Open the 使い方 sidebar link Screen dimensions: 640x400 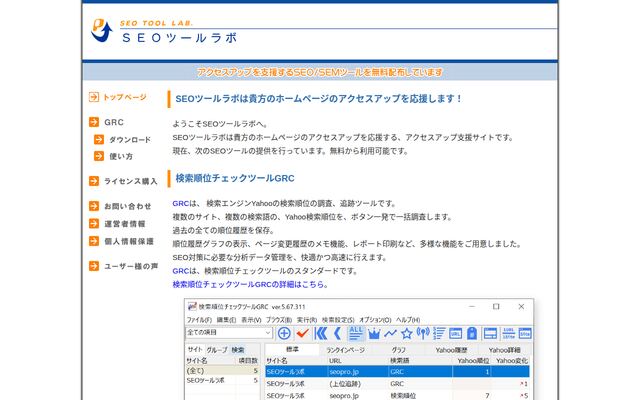pyautogui.click(x=121, y=156)
